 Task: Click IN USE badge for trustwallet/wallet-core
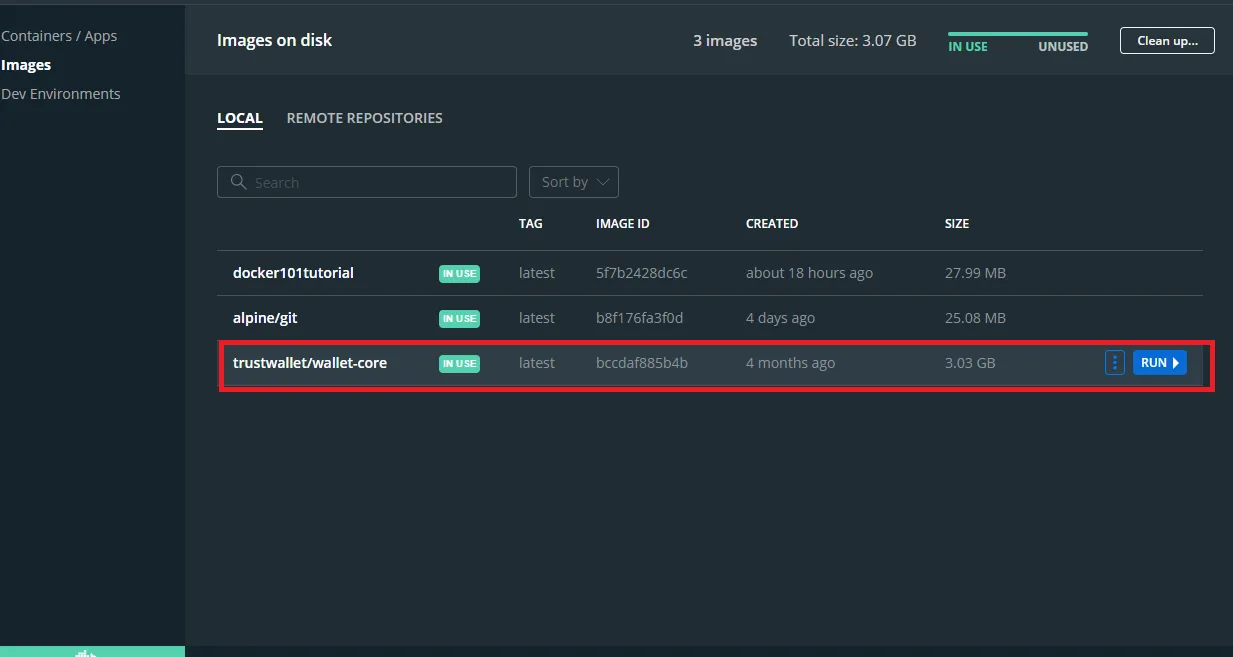pos(459,363)
